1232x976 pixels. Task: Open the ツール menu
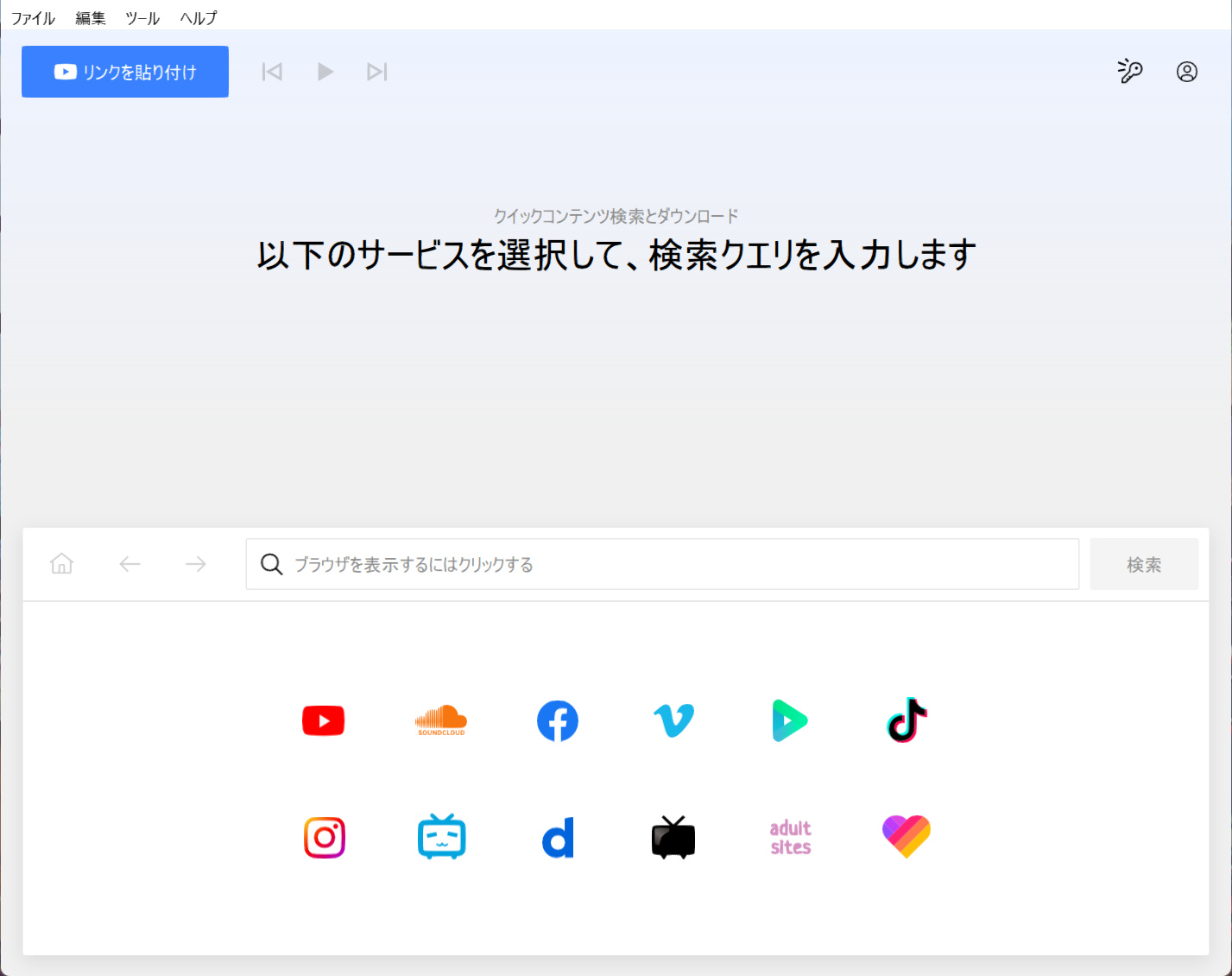pos(142,18)
